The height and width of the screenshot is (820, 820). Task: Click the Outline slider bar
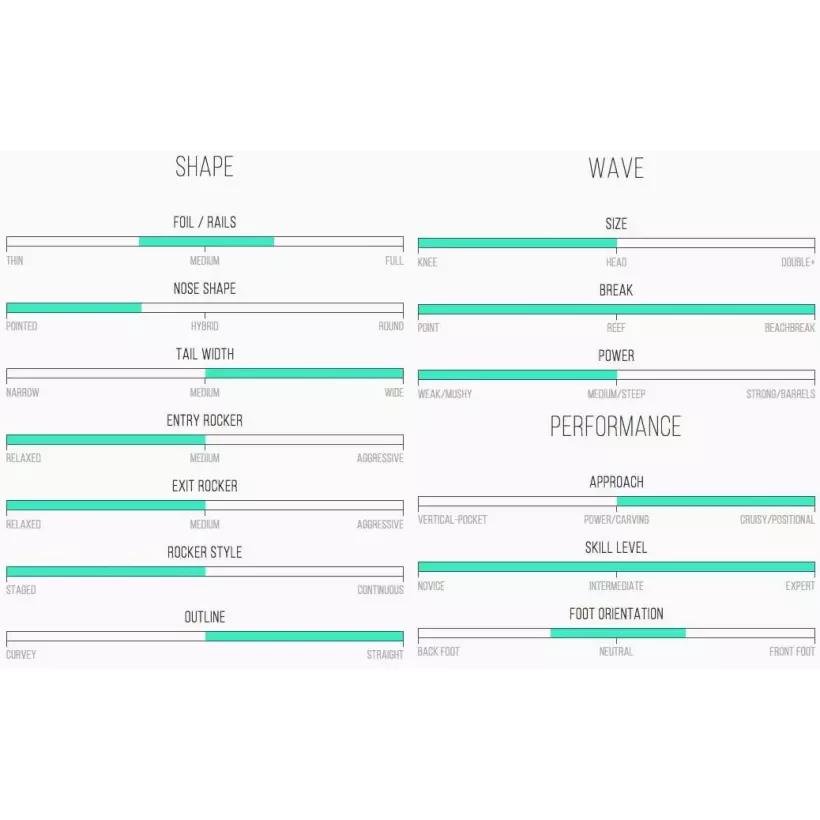[x=205, y=637]
